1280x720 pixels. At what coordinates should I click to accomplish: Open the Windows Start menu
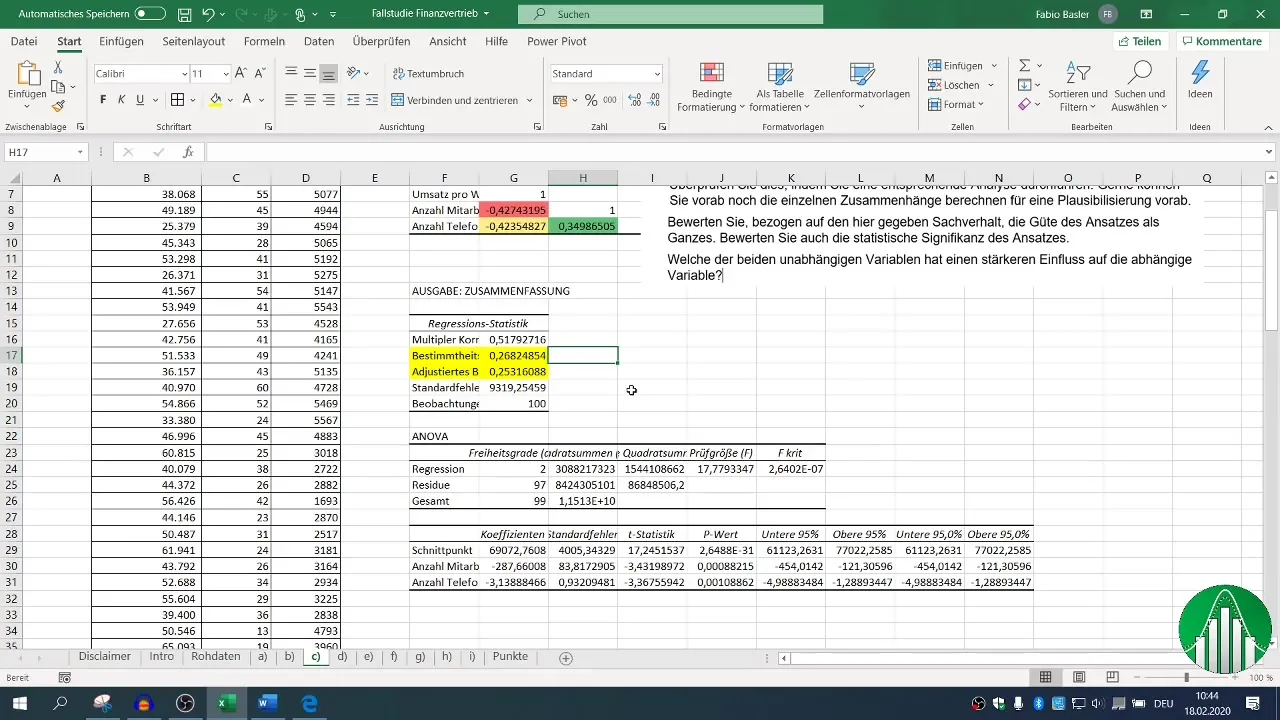coord(18,703)
